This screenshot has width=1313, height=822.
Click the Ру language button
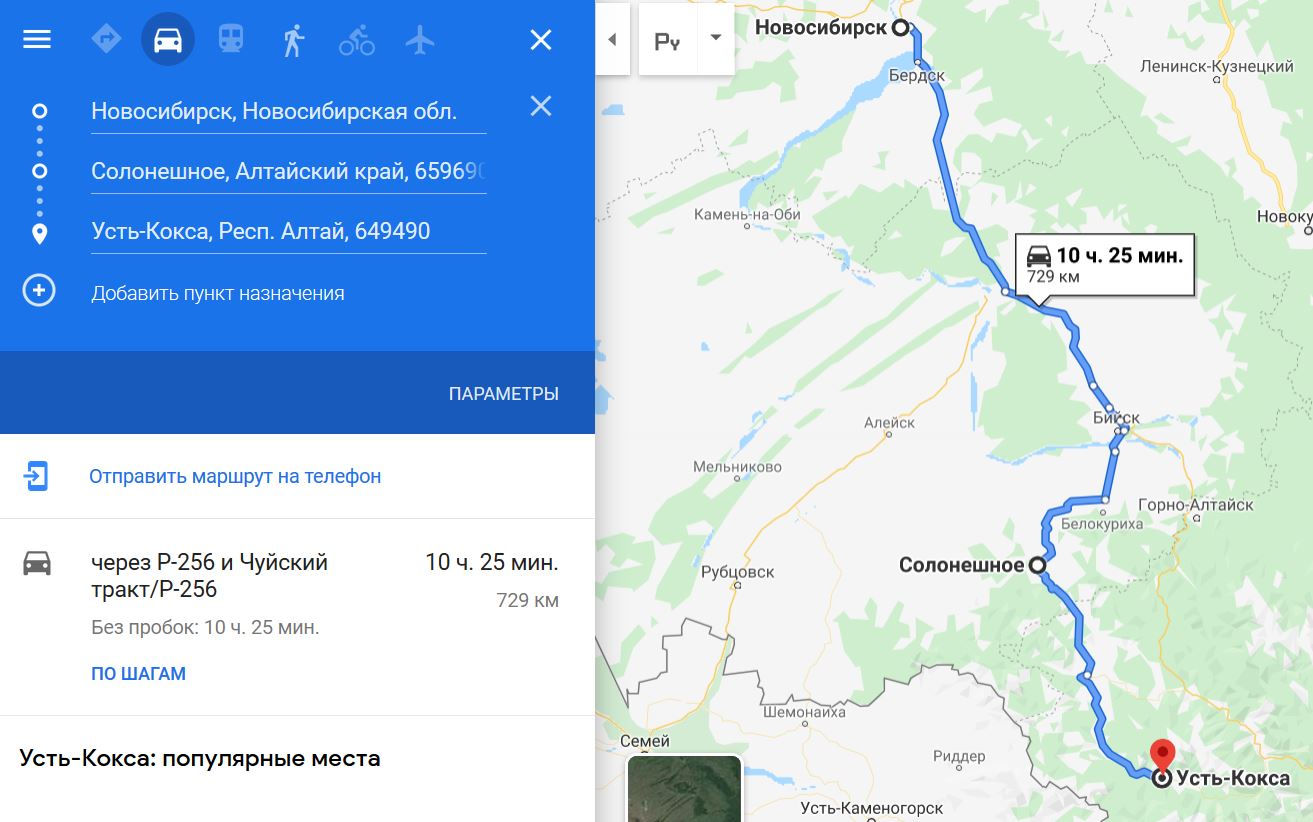668,40
